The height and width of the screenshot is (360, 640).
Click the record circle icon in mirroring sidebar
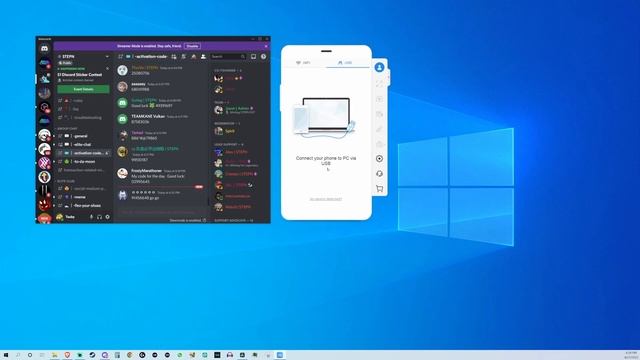coord(379,159)
